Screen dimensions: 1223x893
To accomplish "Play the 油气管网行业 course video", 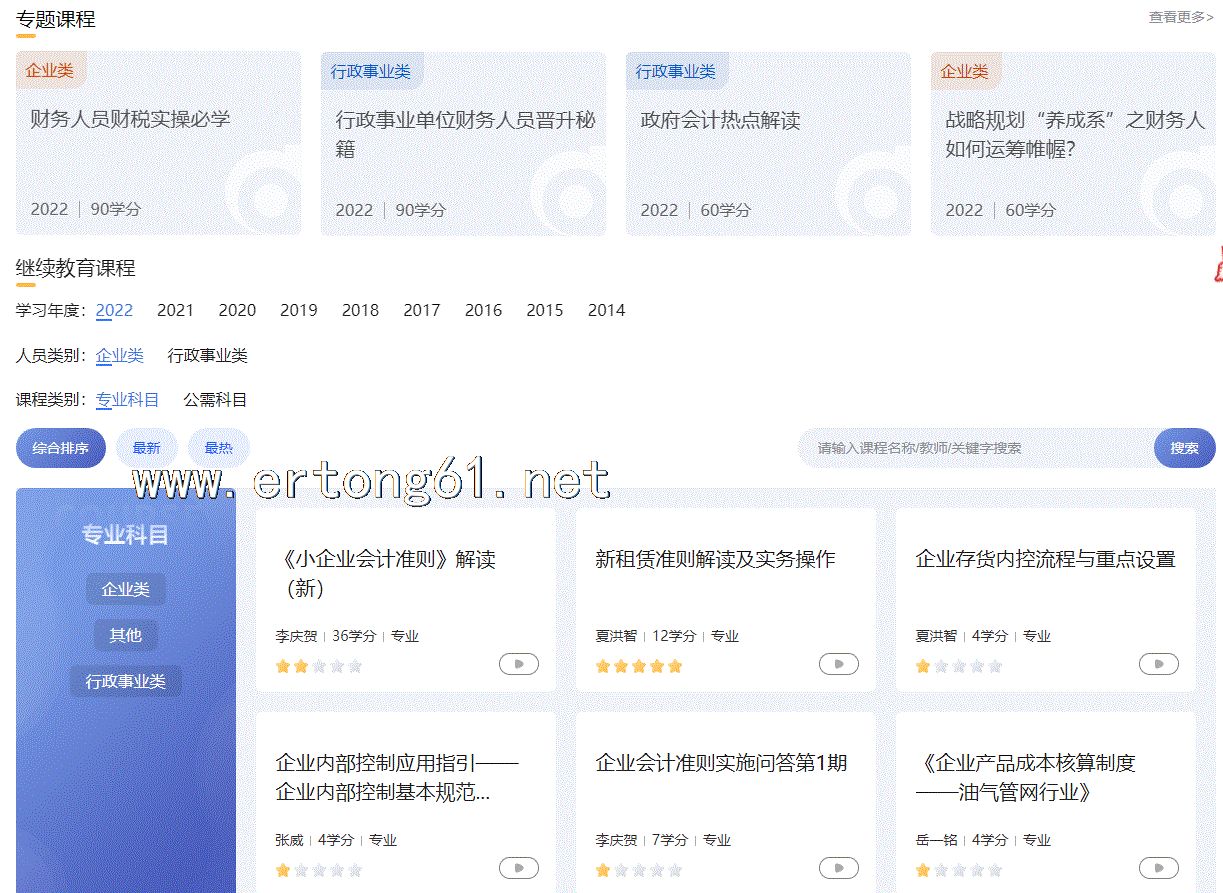I will pos(1158,868).
